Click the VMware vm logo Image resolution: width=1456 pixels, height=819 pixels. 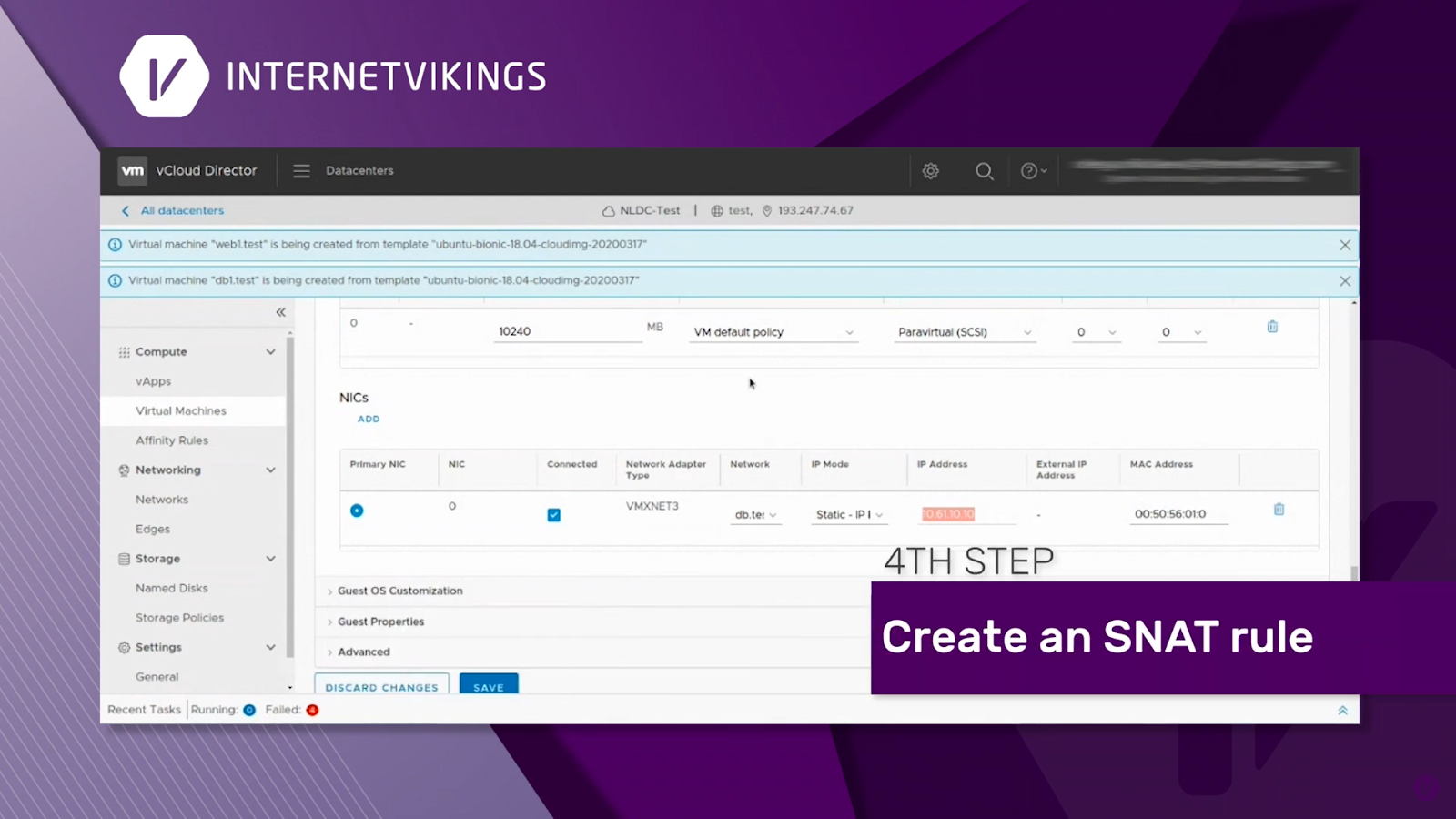pos(133,170)
